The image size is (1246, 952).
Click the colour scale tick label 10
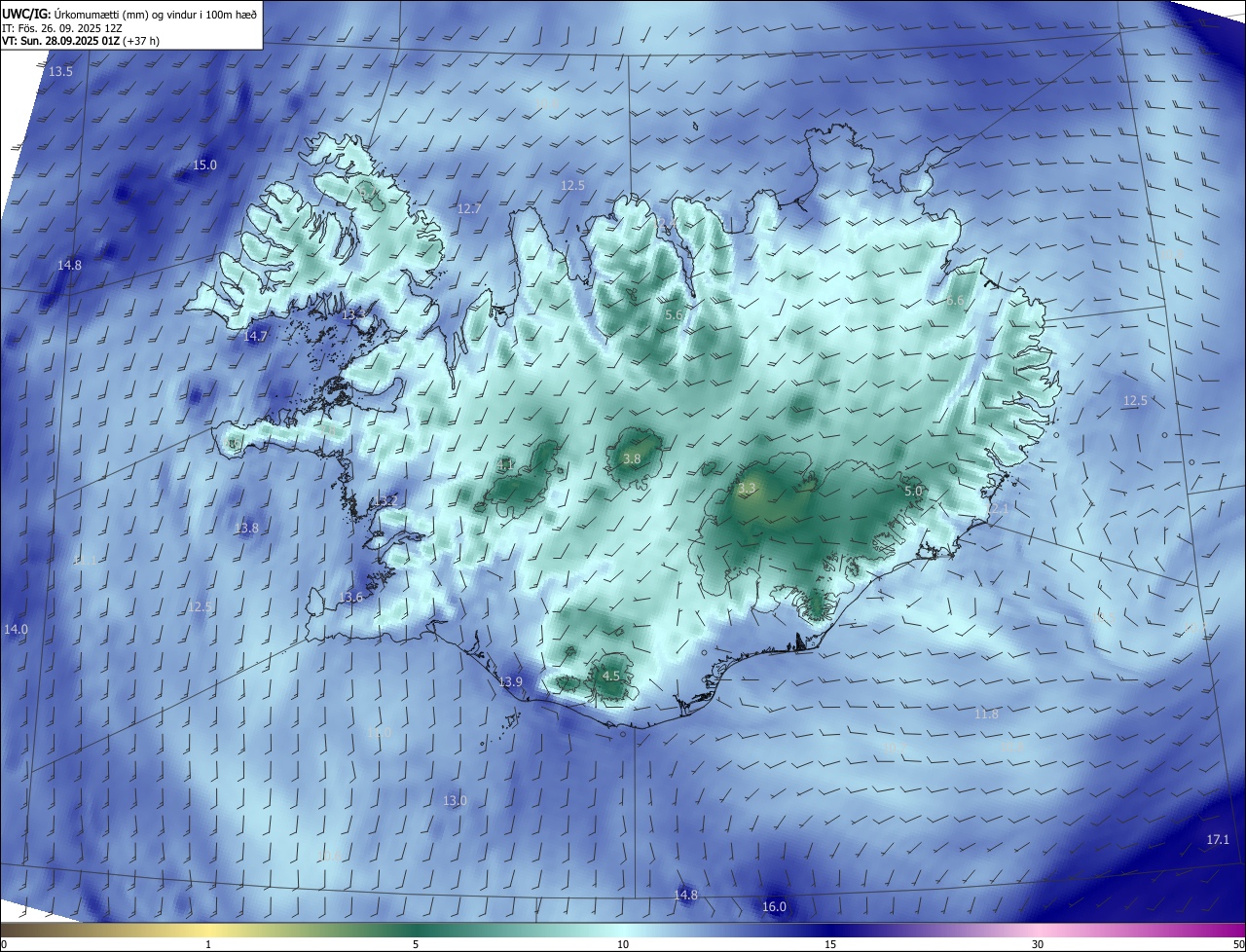point(623,944)
